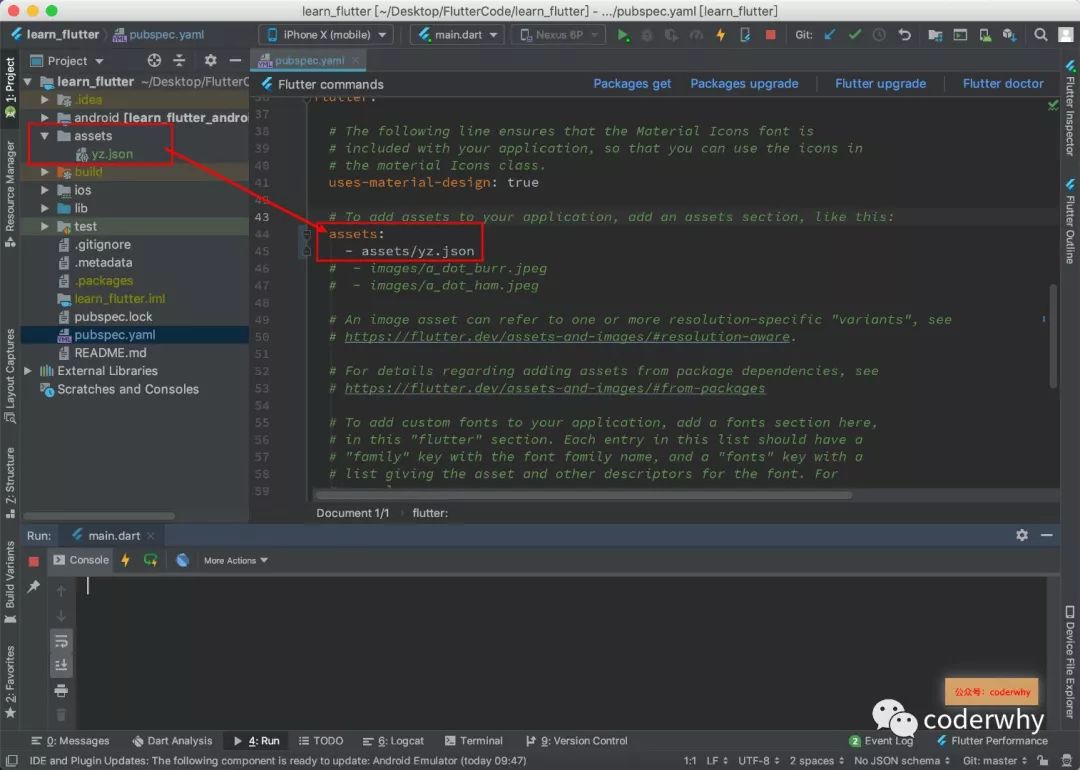Run the app with green play button
The image size is (1080, 770).
(x=623, y=34)
